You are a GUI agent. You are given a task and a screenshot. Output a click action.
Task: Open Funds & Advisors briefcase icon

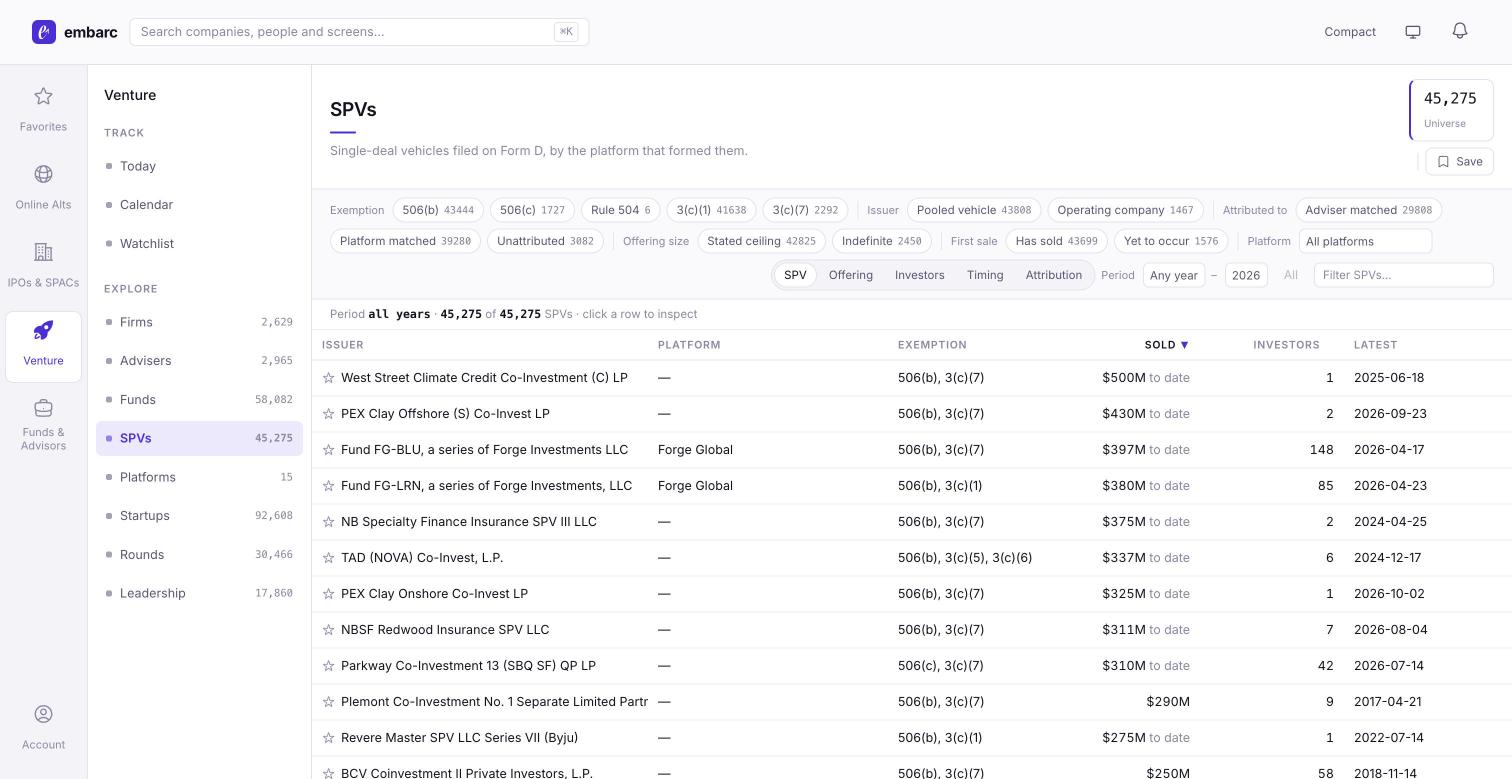pyautogui.click(x=43, y=408)
